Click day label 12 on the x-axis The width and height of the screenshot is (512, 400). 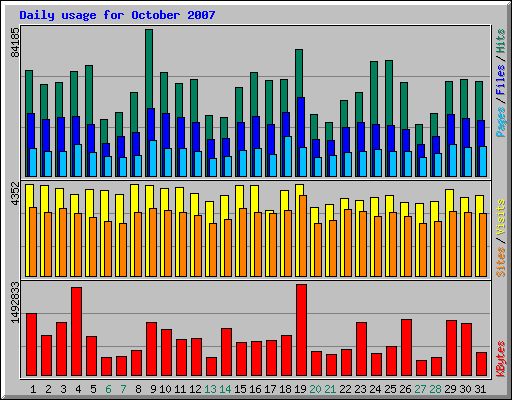[195, 389]
